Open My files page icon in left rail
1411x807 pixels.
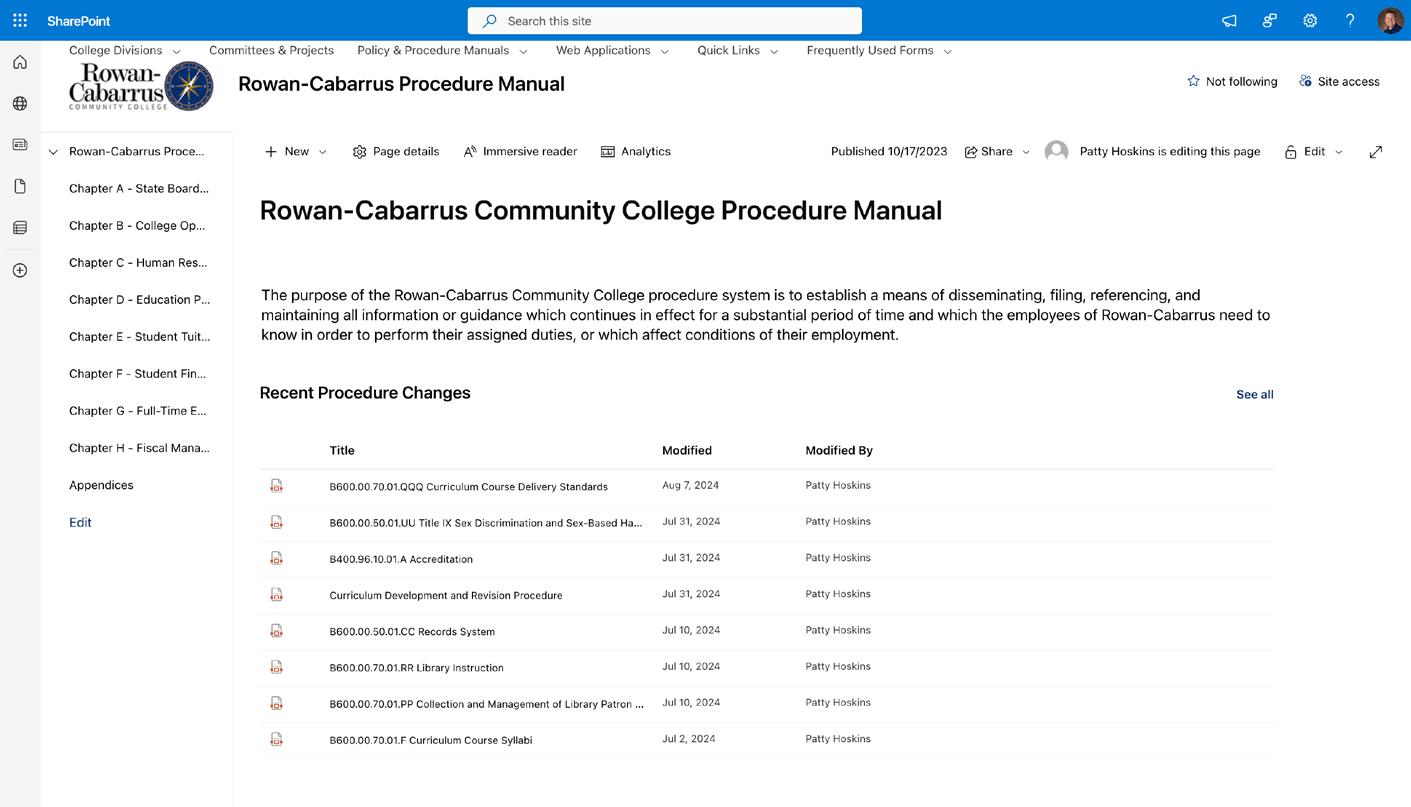point(20,186)
